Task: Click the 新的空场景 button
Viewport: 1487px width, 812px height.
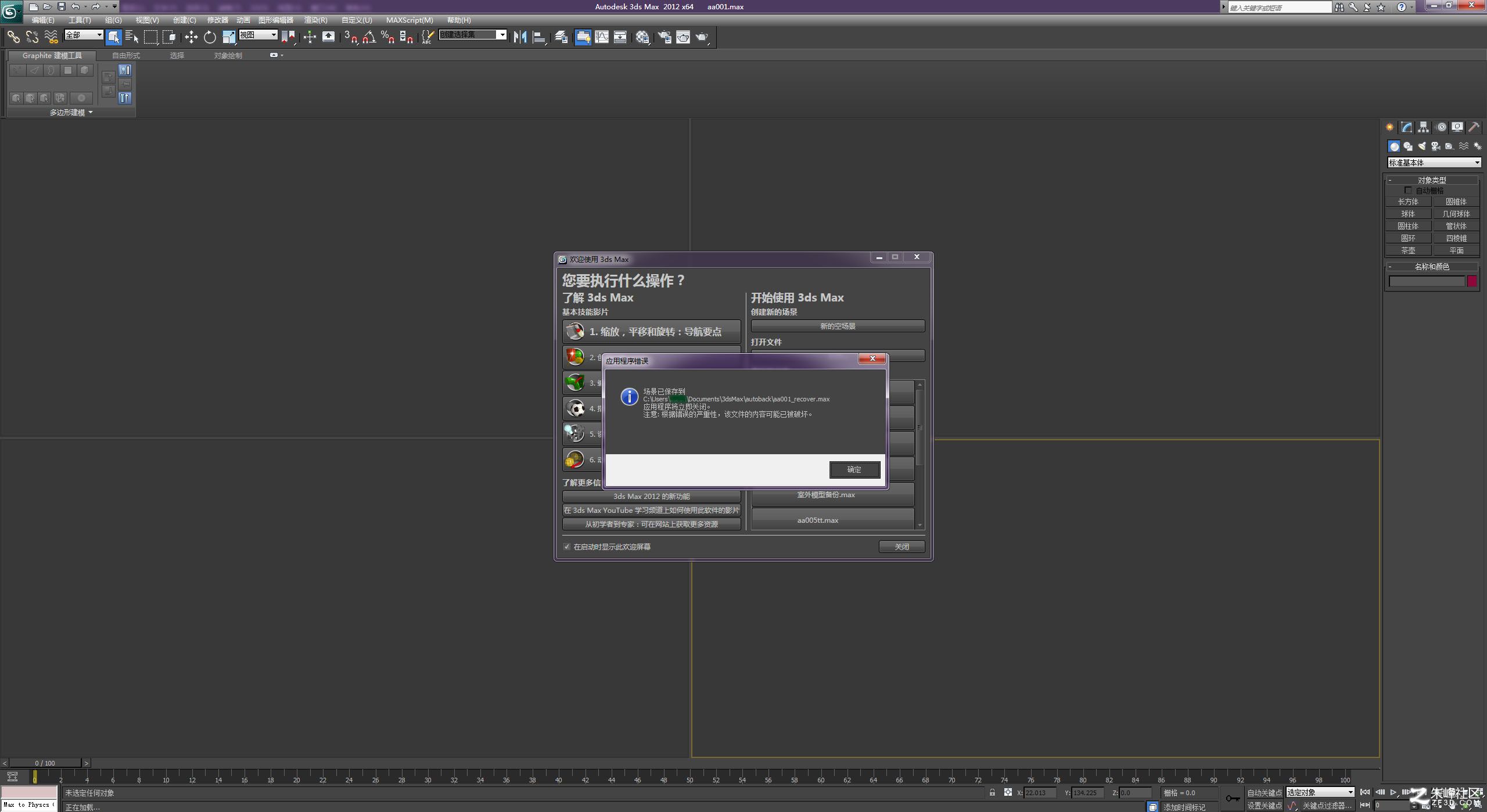Action: (838, 326)
